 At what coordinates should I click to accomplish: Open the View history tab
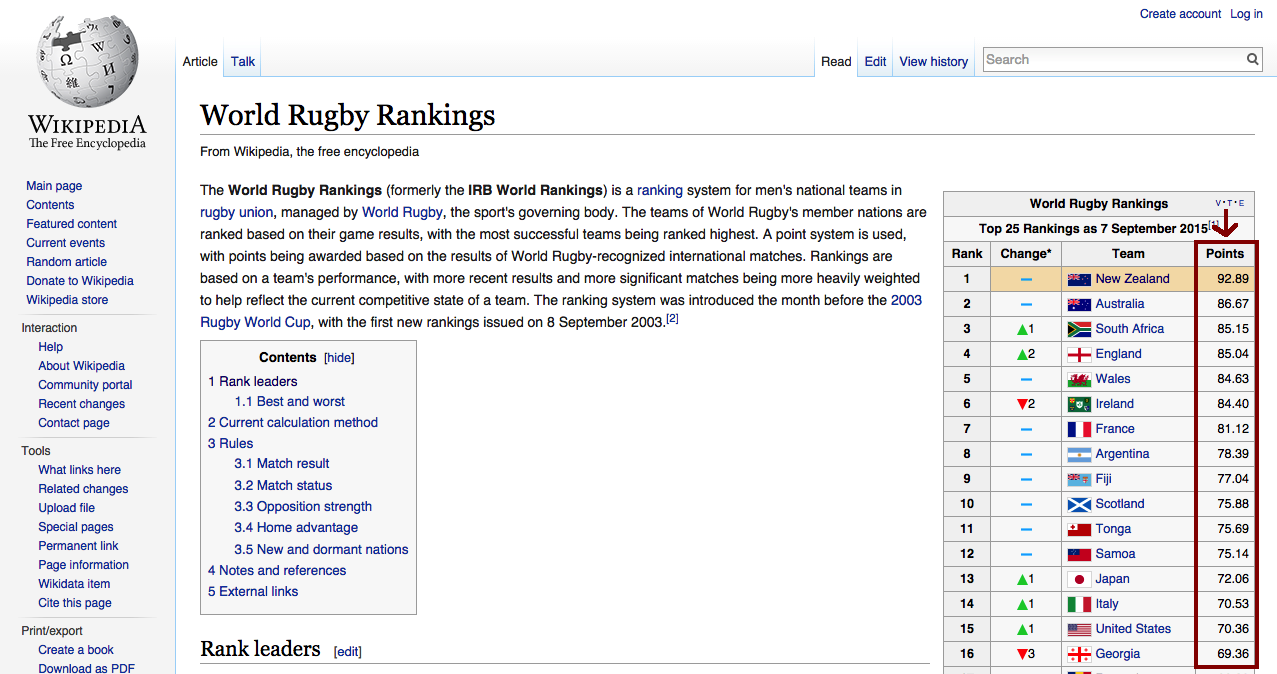tap(932, 61)
